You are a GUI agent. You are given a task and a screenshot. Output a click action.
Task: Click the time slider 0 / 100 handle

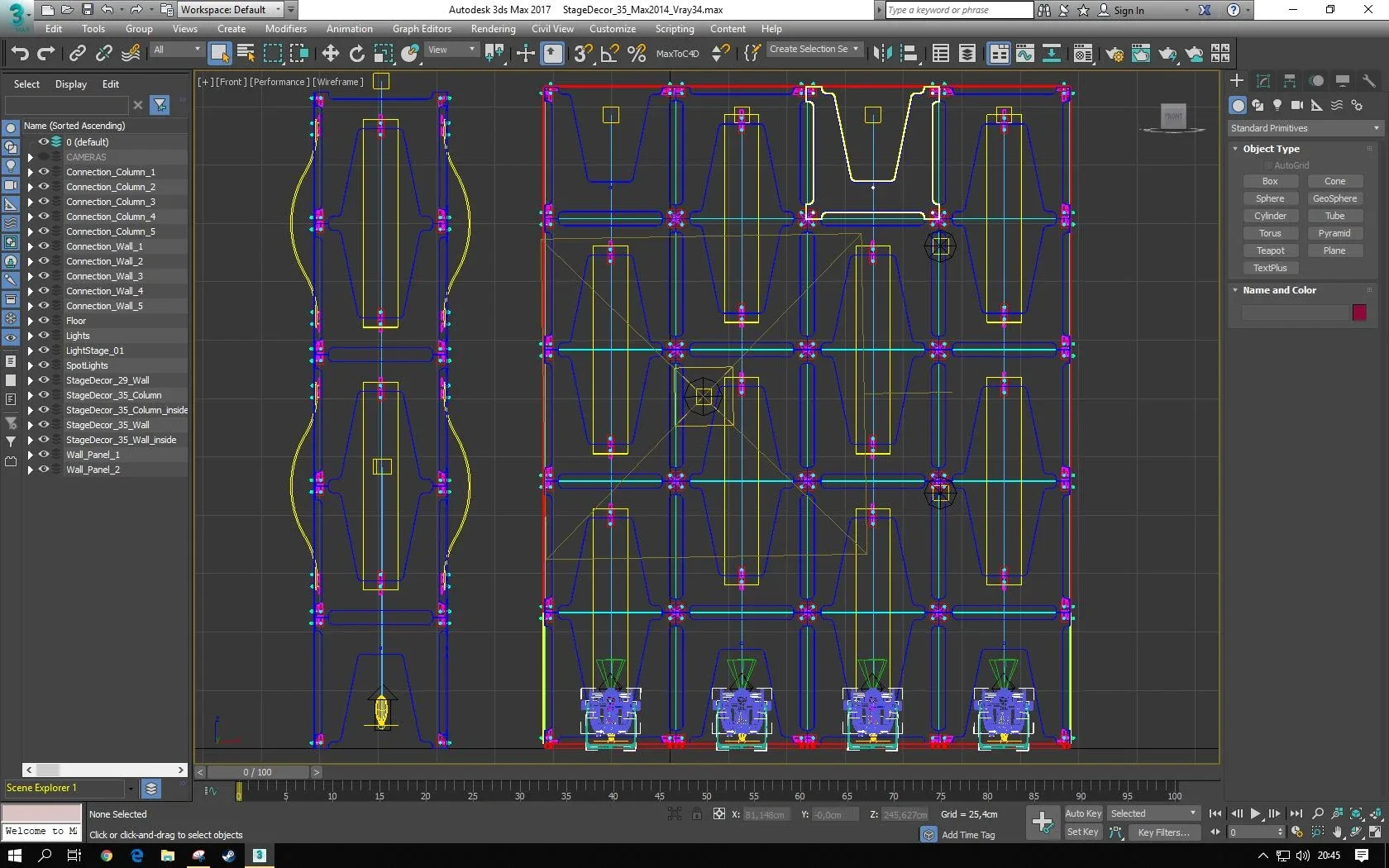point(257,772)
